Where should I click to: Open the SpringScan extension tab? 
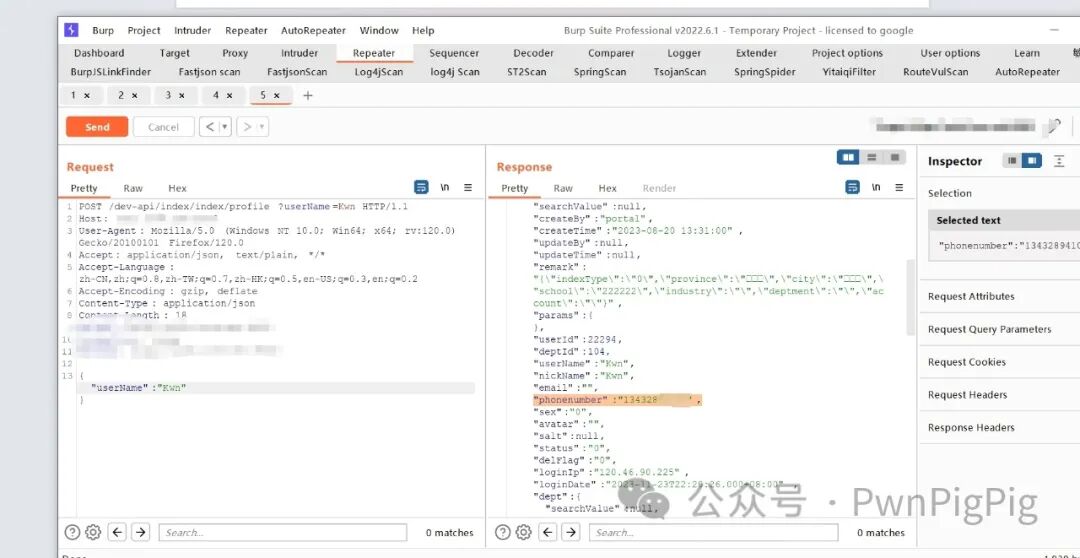point(601,72)
